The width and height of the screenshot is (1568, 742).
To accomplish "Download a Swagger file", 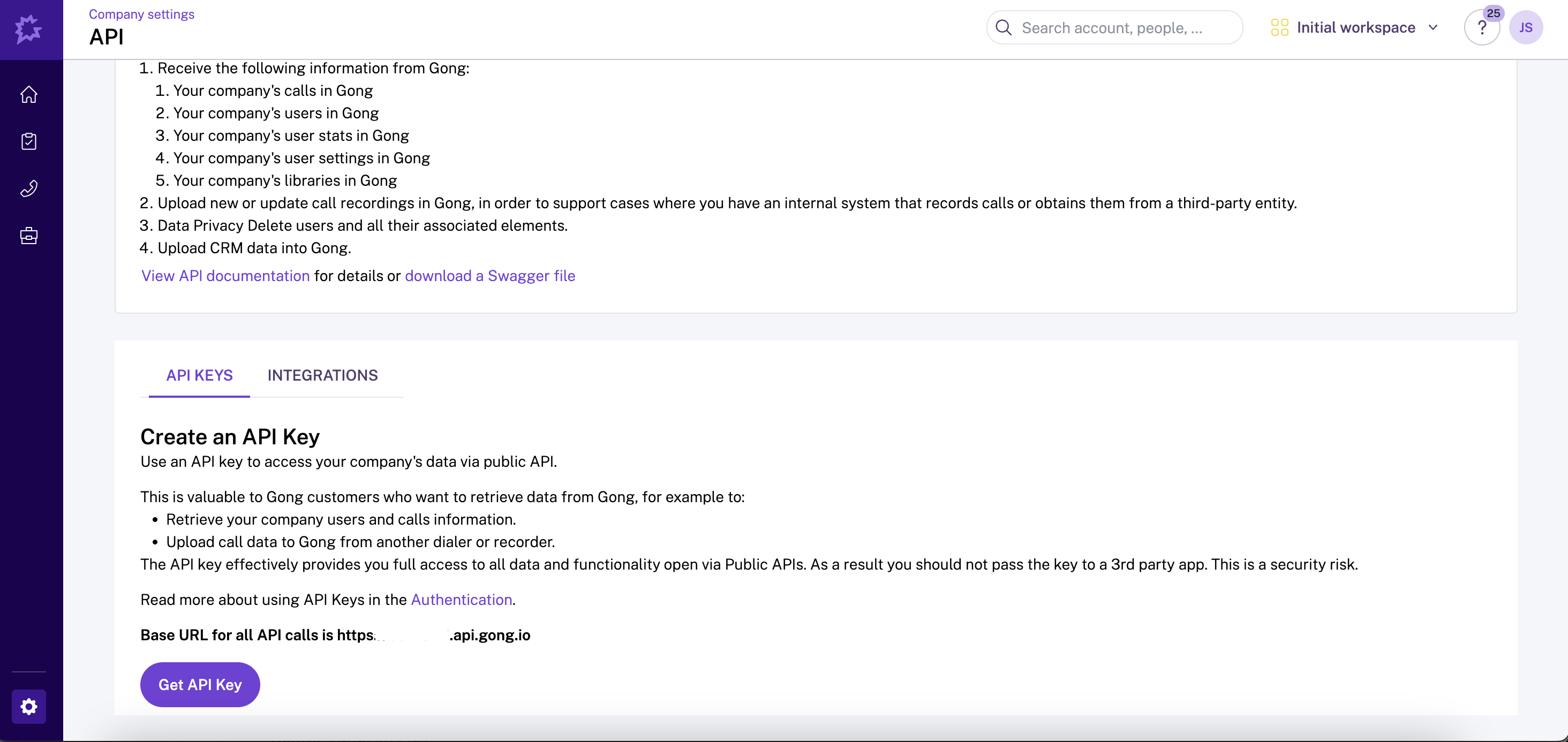I will pos(490,276).
